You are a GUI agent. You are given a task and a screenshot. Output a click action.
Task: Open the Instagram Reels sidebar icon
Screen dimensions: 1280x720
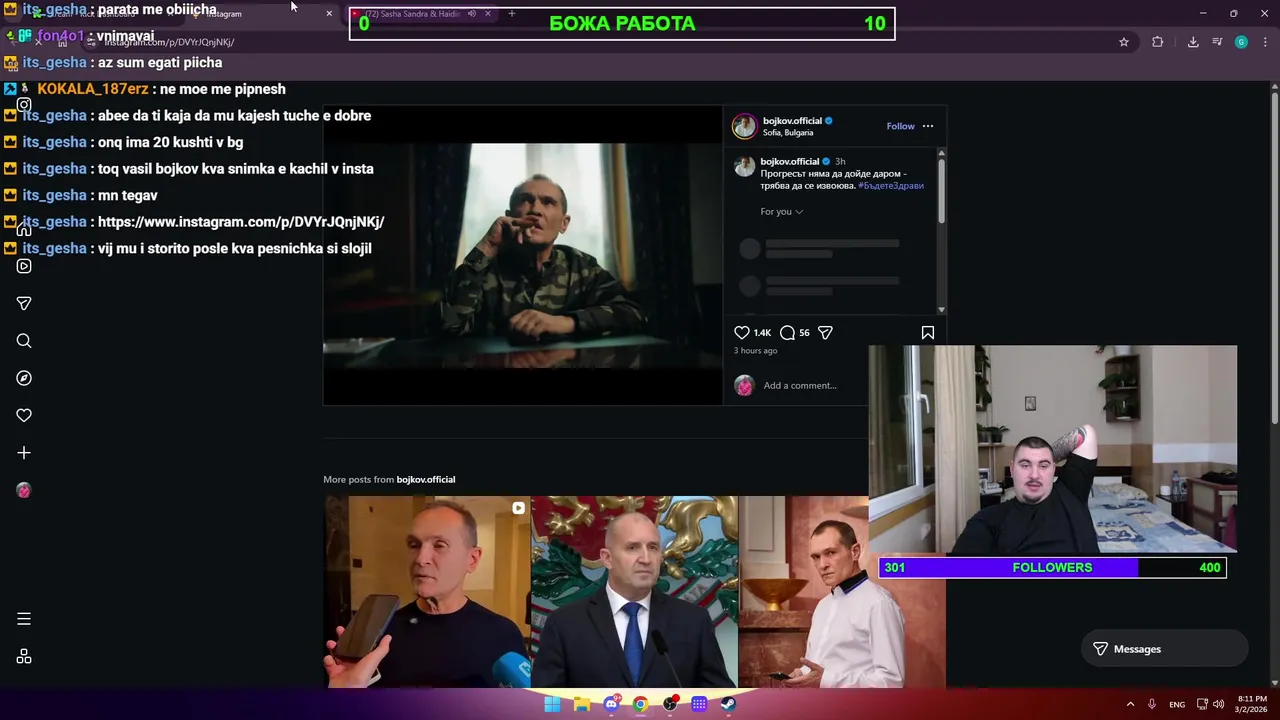(24, 266)
